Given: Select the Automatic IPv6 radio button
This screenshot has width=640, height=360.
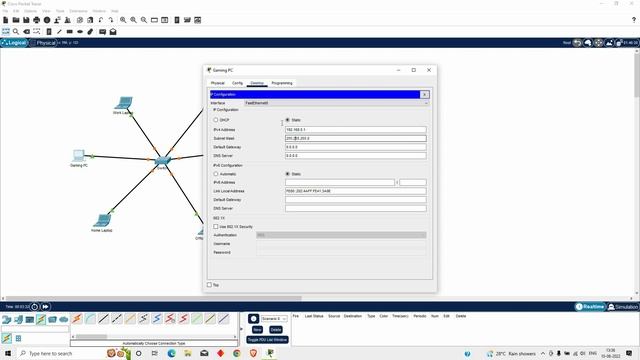Looking at the screenshot, I should [x=216, y=174].
